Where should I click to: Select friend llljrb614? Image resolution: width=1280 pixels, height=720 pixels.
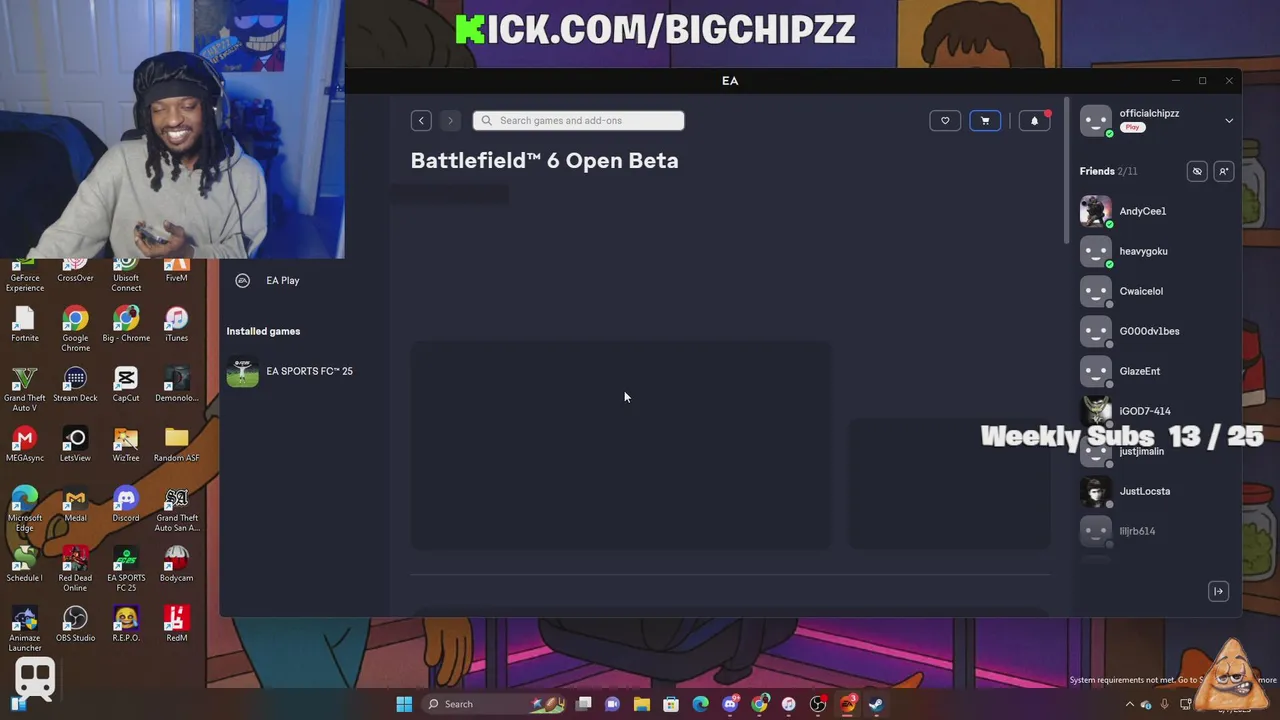[1137, 531]
